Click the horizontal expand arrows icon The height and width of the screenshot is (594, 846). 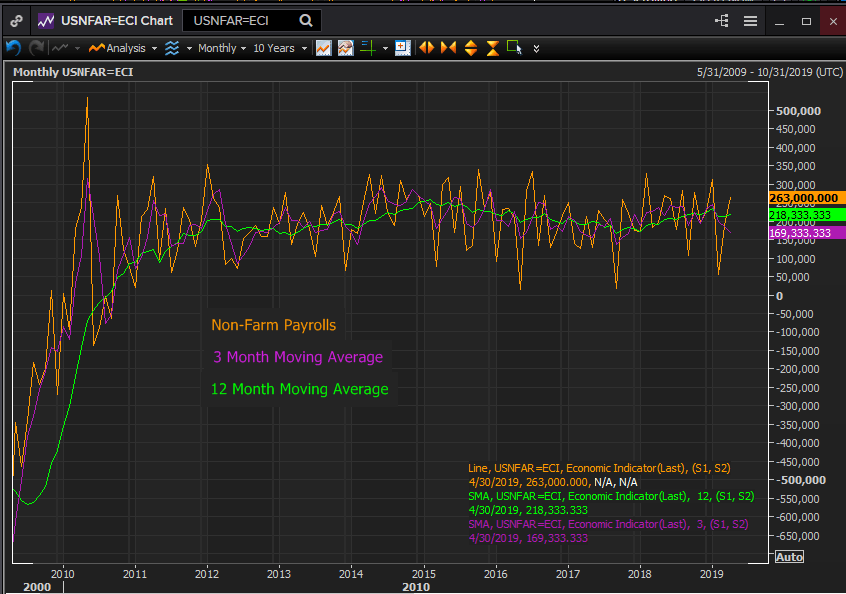pos(426,48)
